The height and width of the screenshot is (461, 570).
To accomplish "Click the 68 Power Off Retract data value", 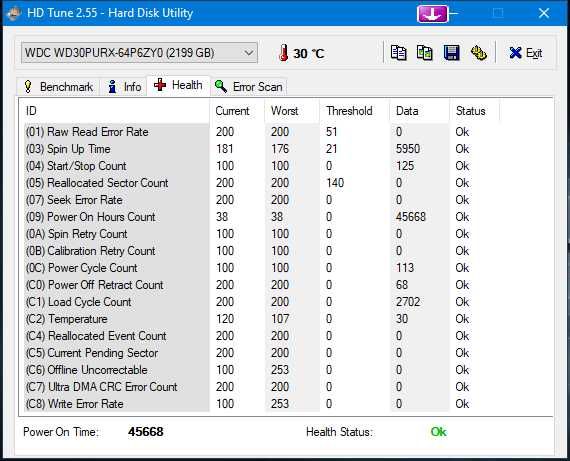I will 402,285.
